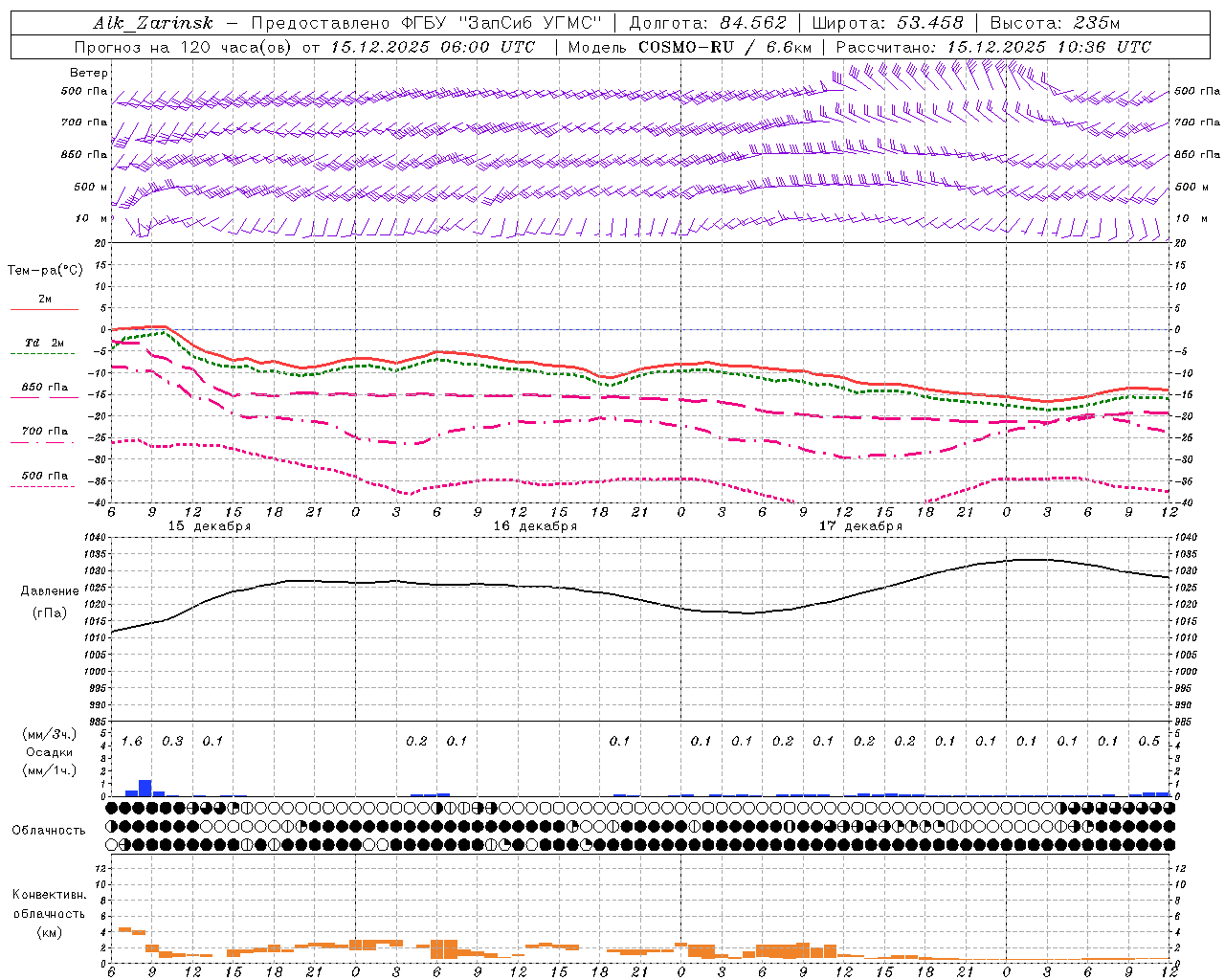Click 500 гПа label right of wind panel
The height and width of the screenshot is (980, 1225).
pyautogui.click(x=1197, y=91)
